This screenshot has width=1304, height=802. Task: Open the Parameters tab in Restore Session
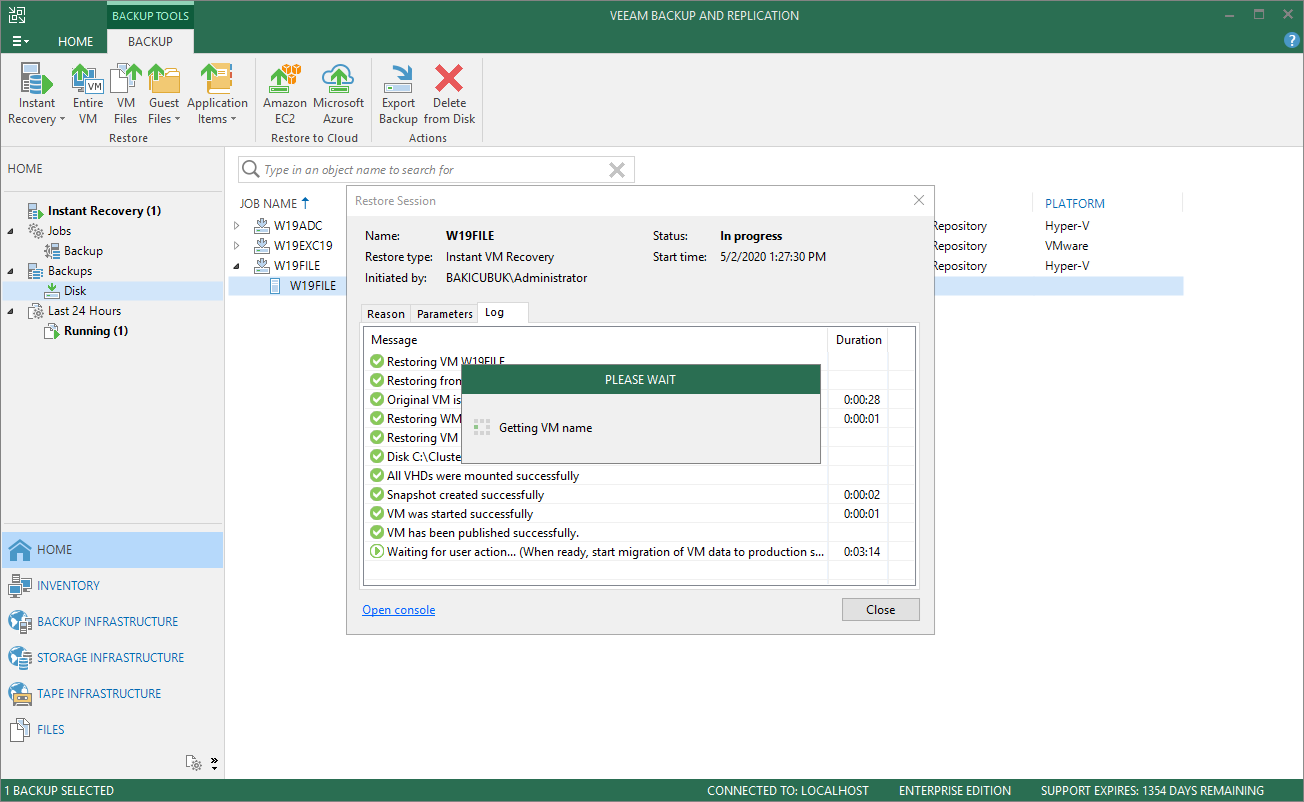click(445, 314)
